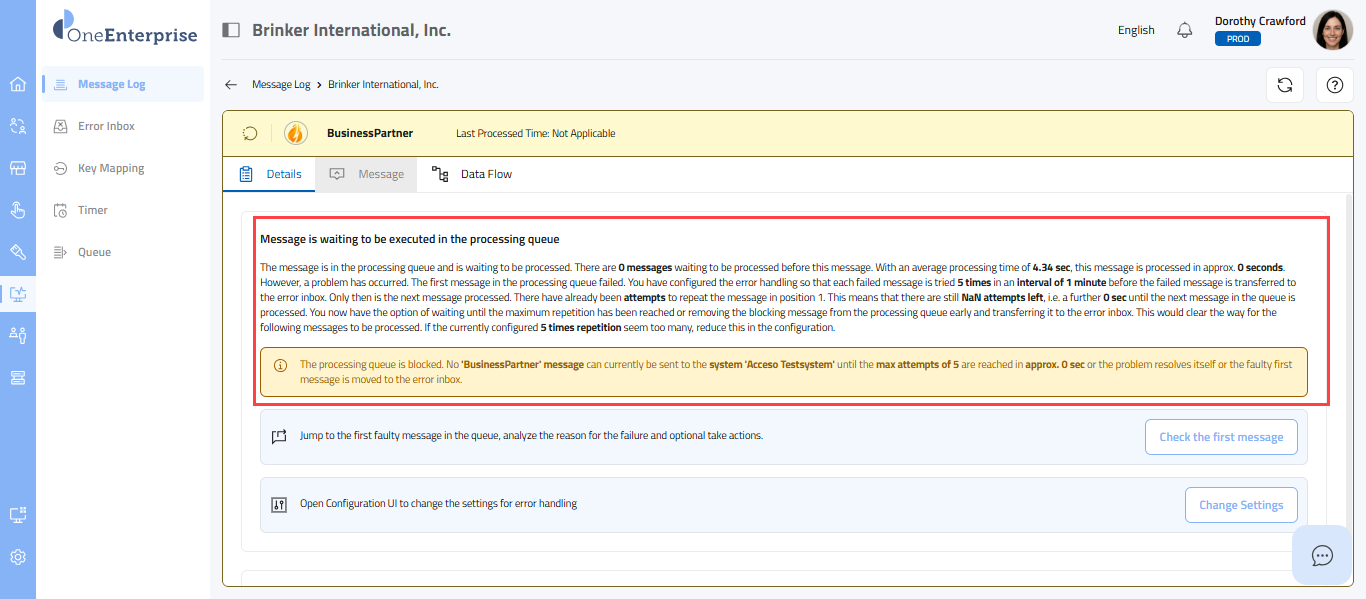Open the chat bubble widget
The image size is (1366, 599).
[x=1322, y=555]
